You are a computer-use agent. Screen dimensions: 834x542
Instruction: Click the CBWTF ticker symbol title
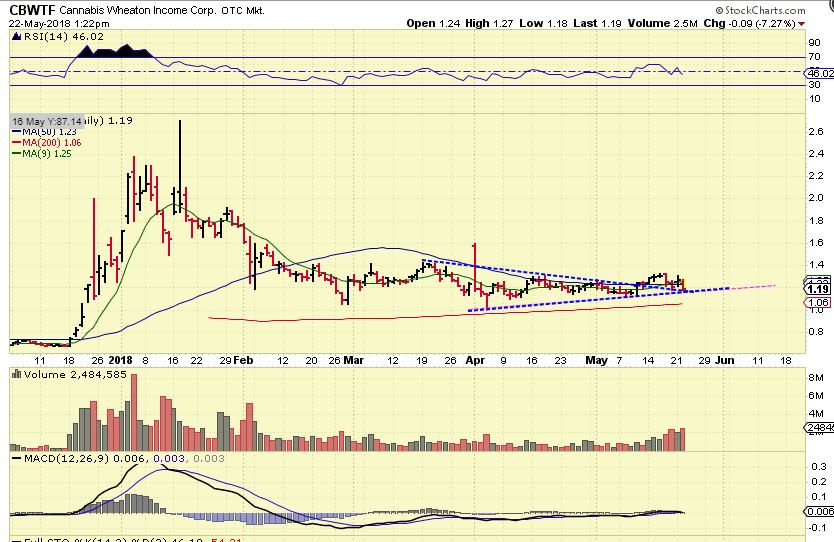pos(32,10)
